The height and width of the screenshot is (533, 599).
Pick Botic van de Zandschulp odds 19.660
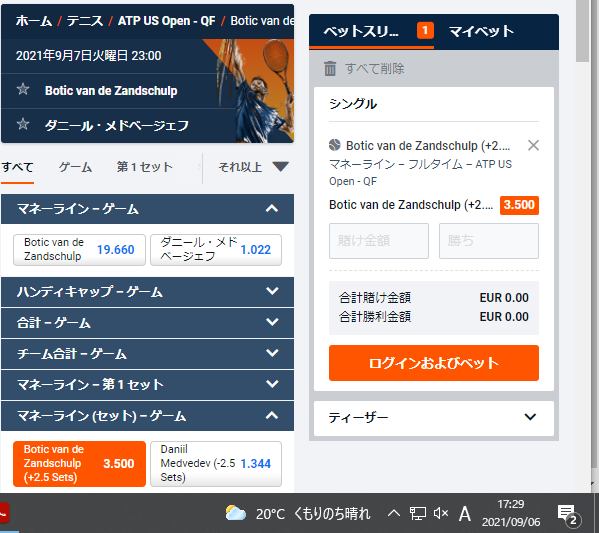coord(79,249)
